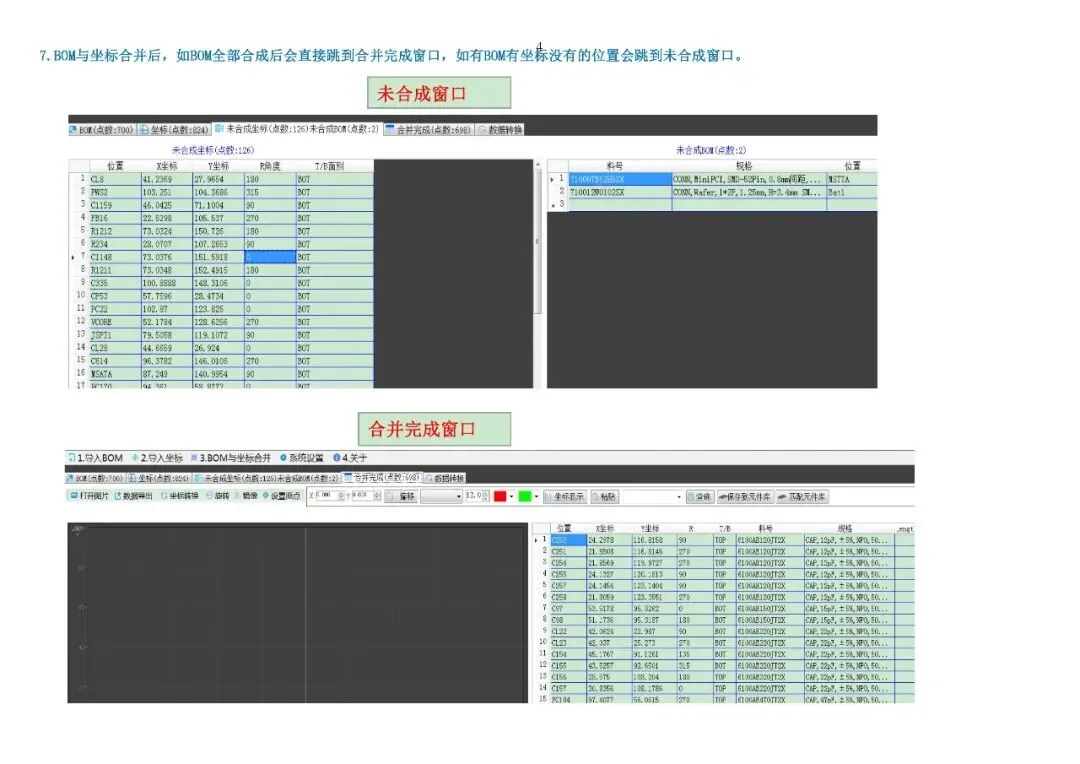Click the 镜像 mirror icon
The height and width of the screenshot is (764, 1080).
pos(247,496)
